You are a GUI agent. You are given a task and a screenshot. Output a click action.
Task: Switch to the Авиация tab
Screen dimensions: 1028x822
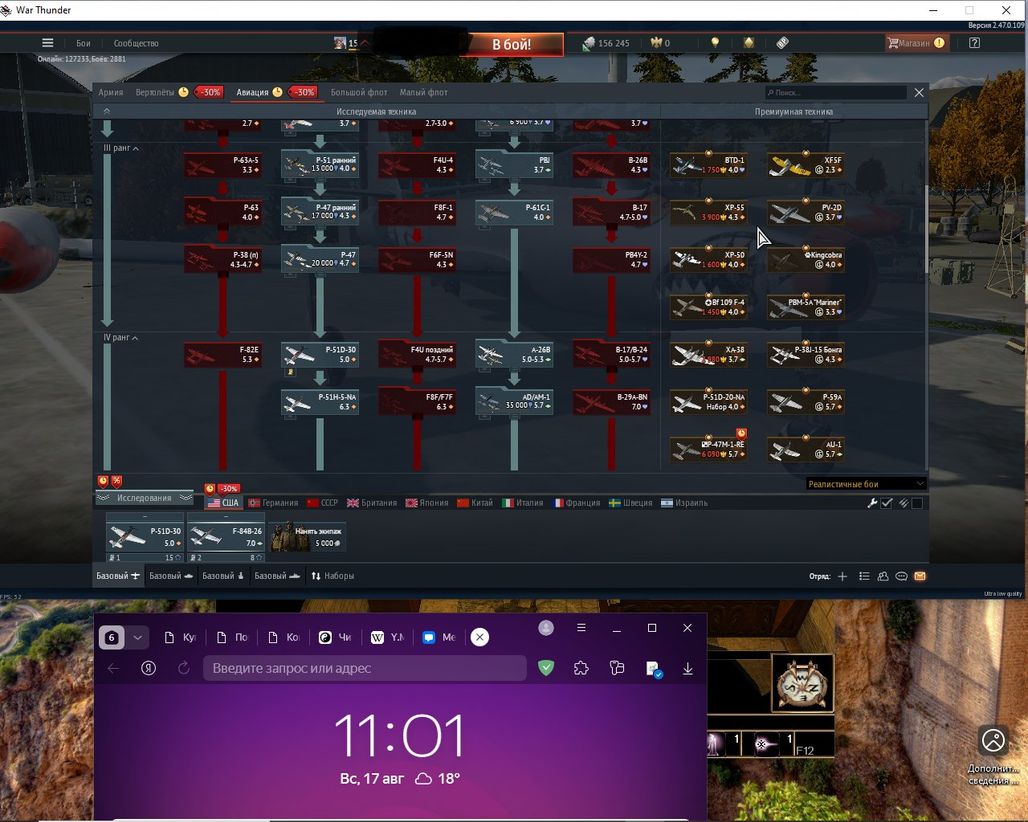[252, 92]
